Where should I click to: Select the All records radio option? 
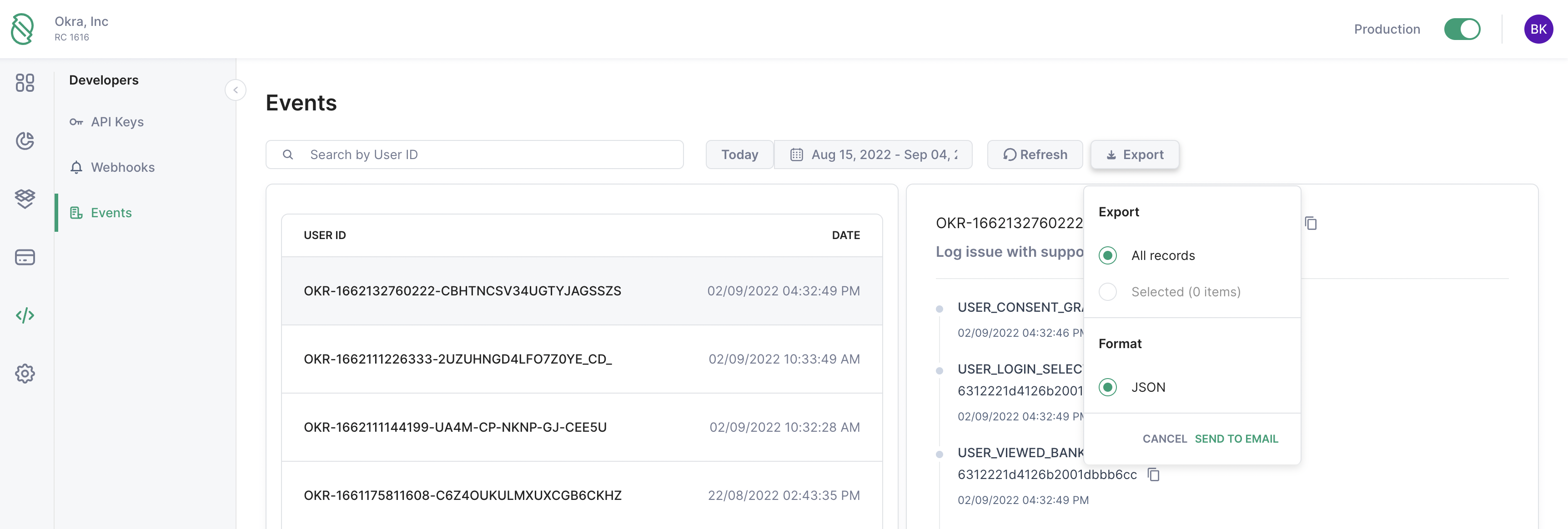1107,255
